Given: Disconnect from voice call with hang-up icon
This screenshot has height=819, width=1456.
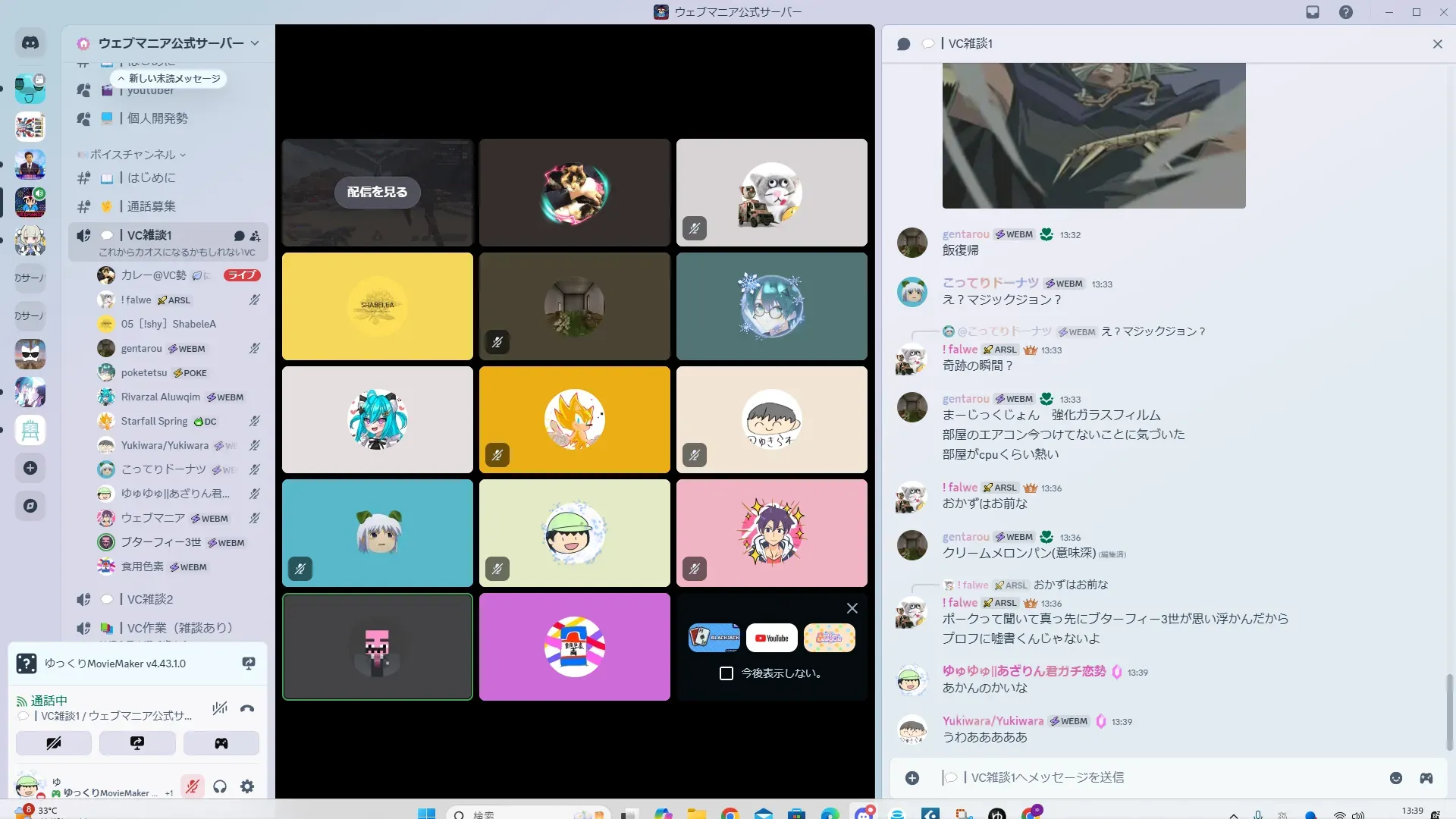Looking at the screenshot, I should (x=247, y=709).
